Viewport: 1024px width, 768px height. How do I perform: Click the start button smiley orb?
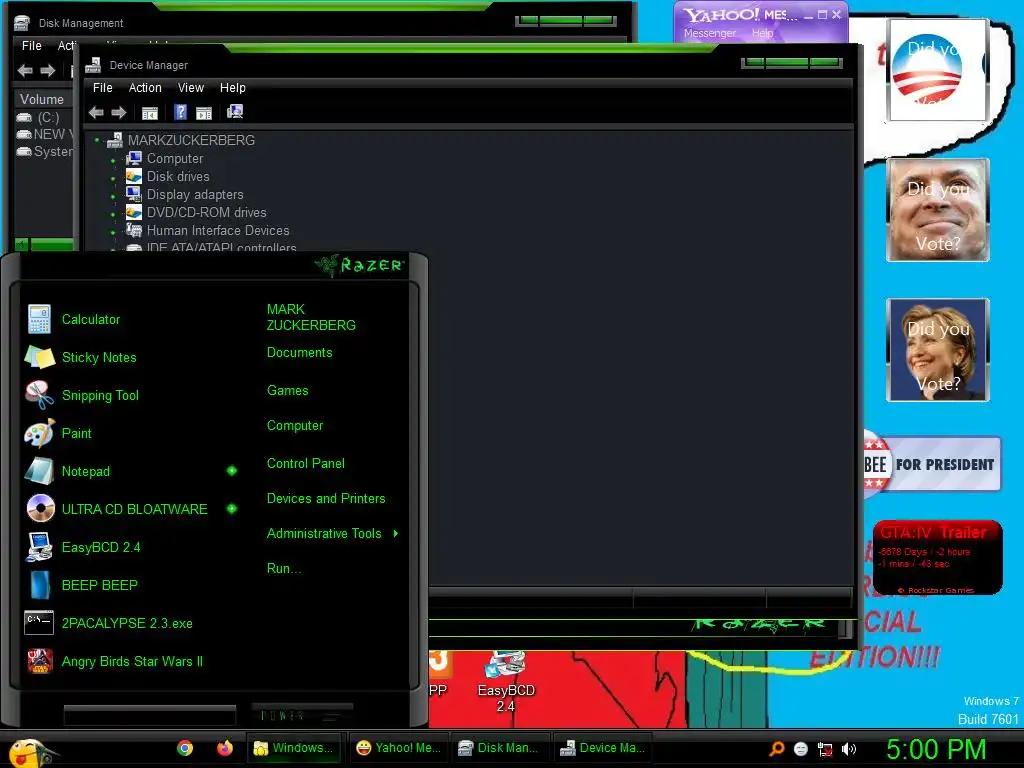click(x=31, y=752)
